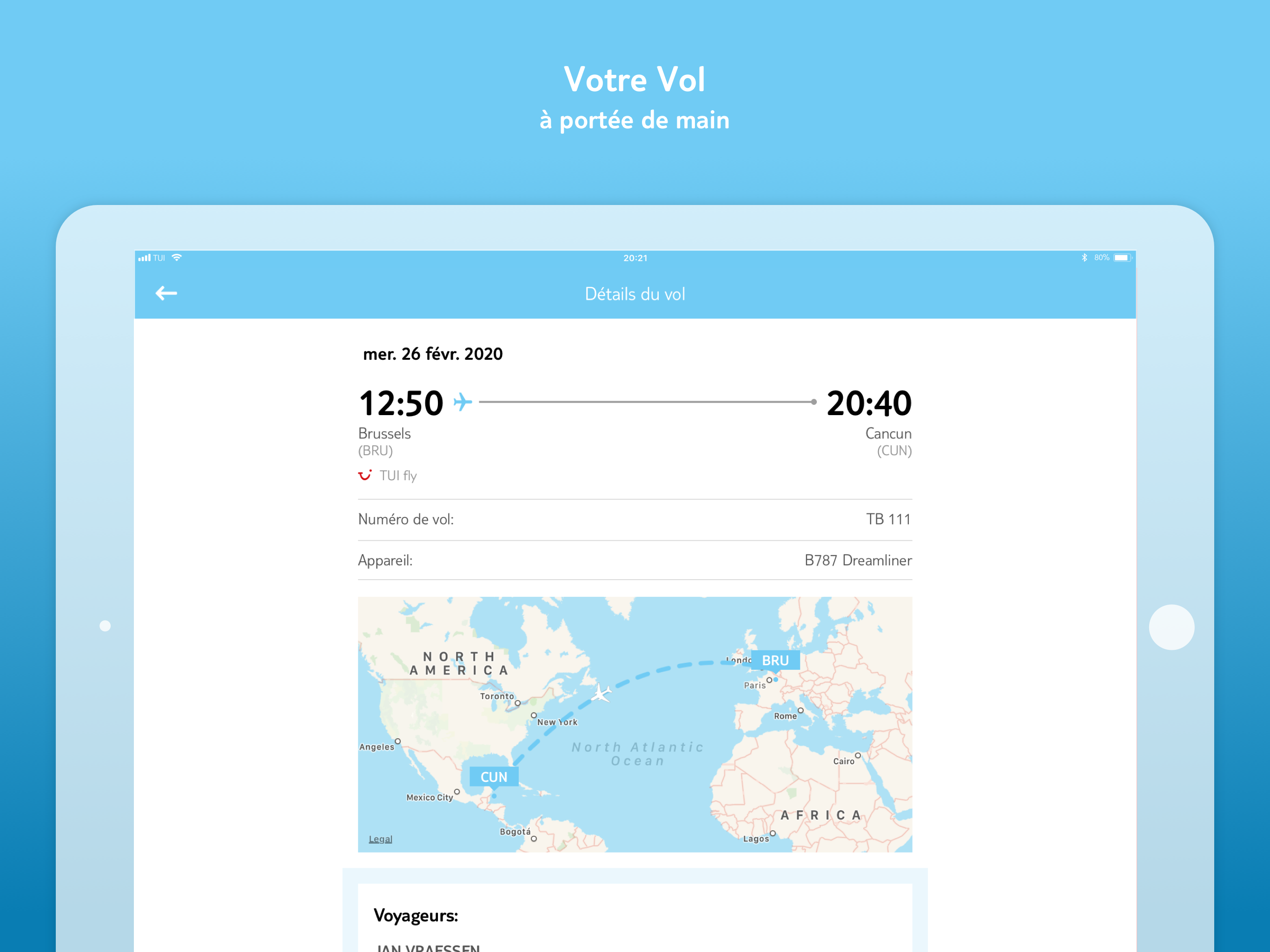Select the BRU airport marker on map
The image size is (1270, 952).
point(774,661)
